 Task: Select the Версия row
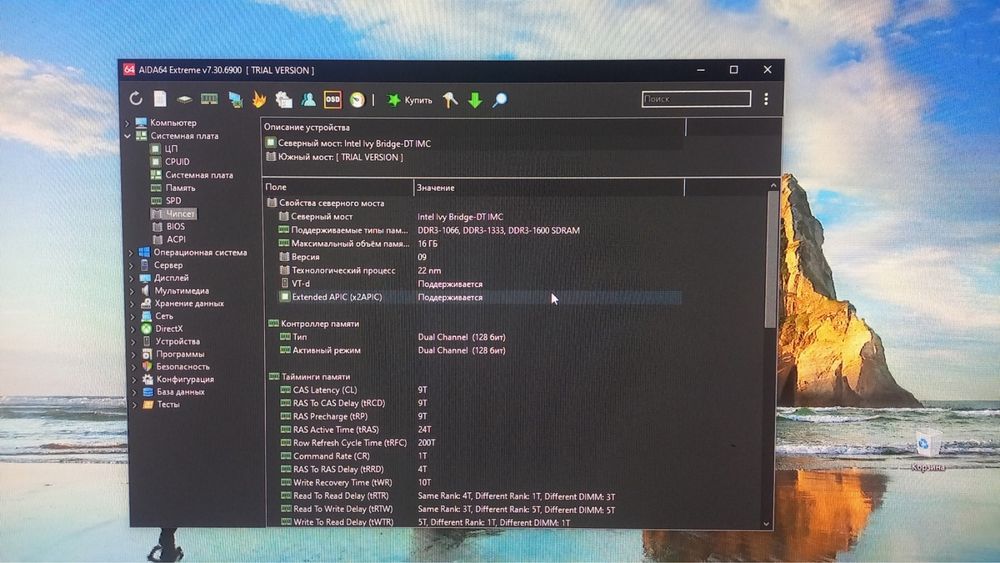480,257
